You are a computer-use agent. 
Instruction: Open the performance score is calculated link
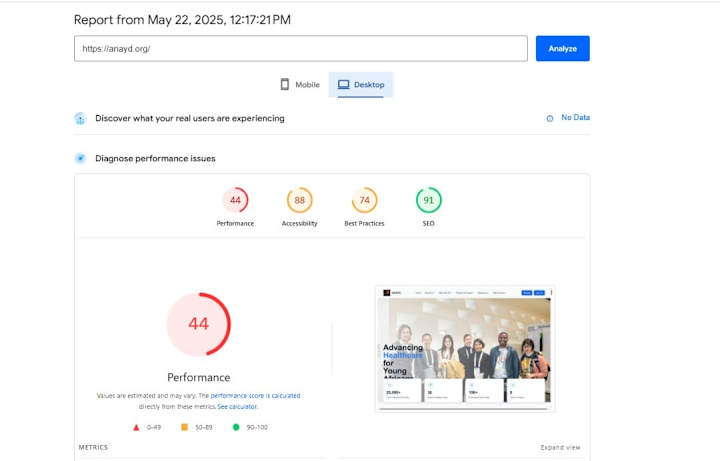pyautogui.click(x=255, y=395)
